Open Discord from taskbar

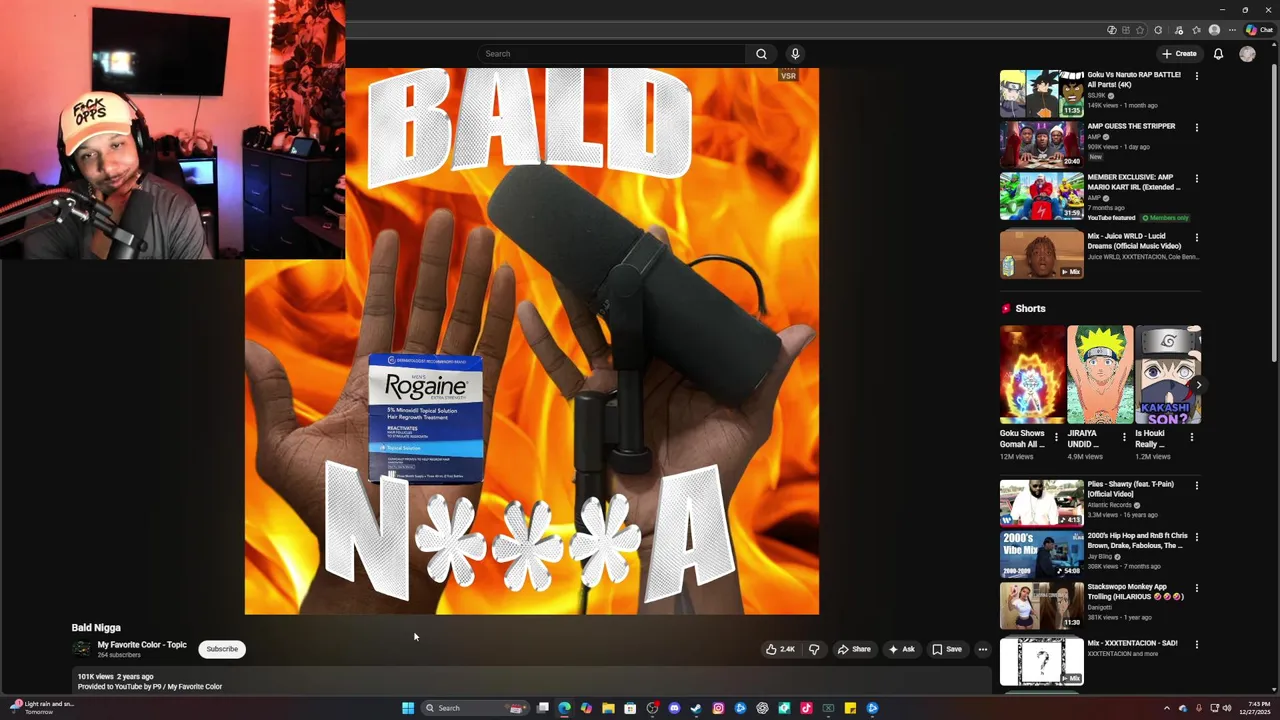click(x=674, y=708)
